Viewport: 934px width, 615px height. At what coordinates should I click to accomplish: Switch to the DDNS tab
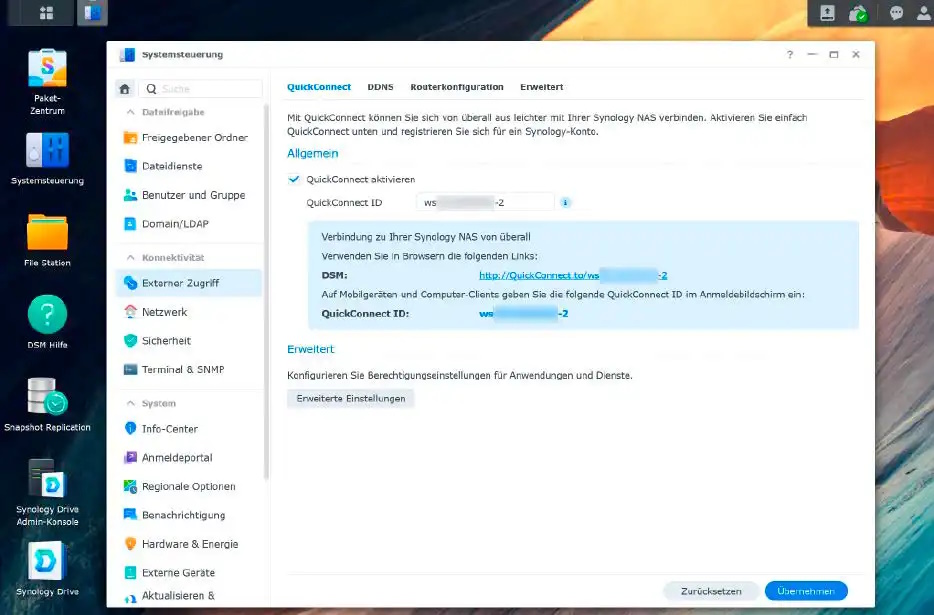[380, 87]
